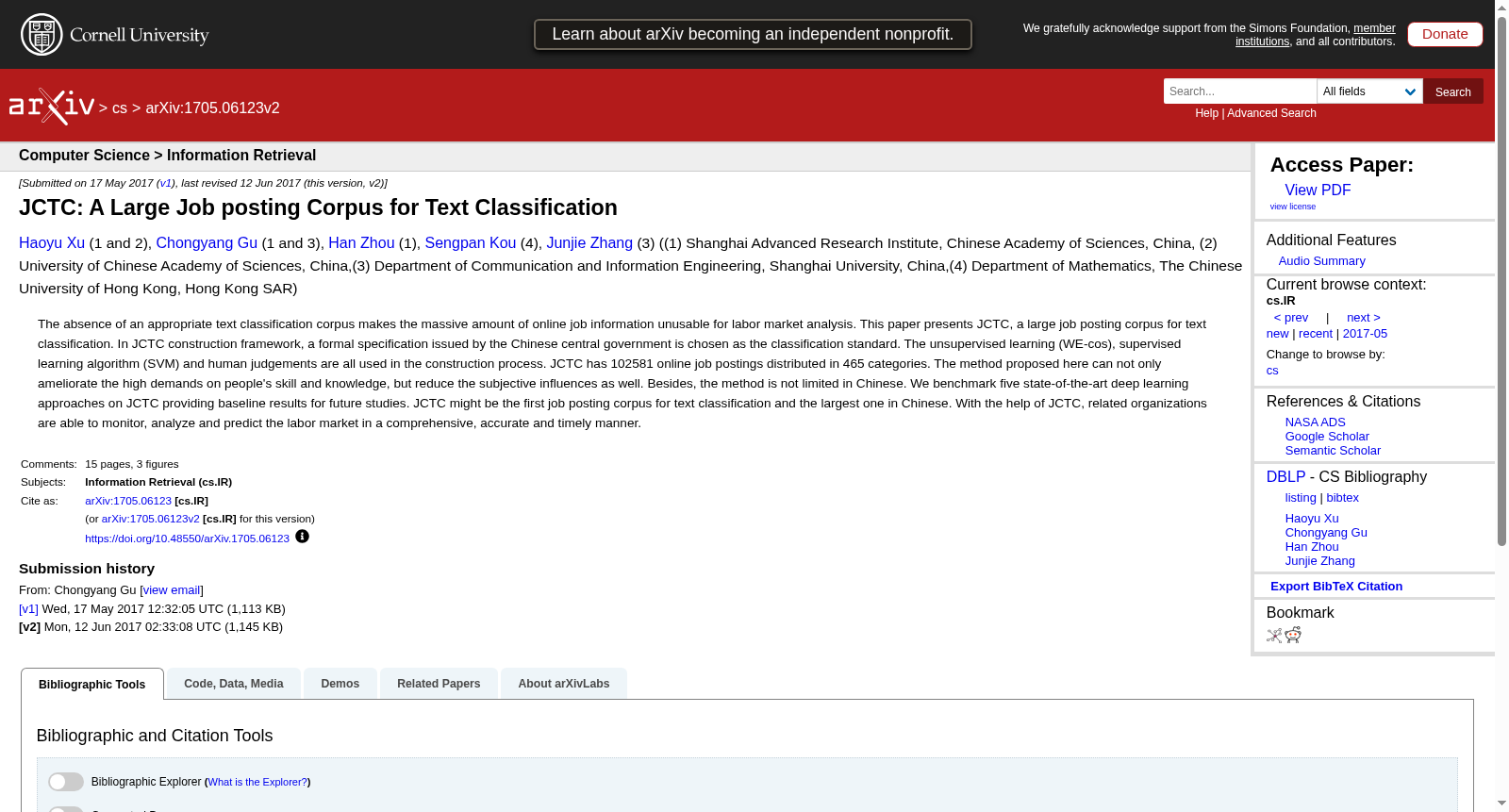Focus the Search text field
Image resolution: width=1509 pixels, height=812 pixels.
[1240, 91]
